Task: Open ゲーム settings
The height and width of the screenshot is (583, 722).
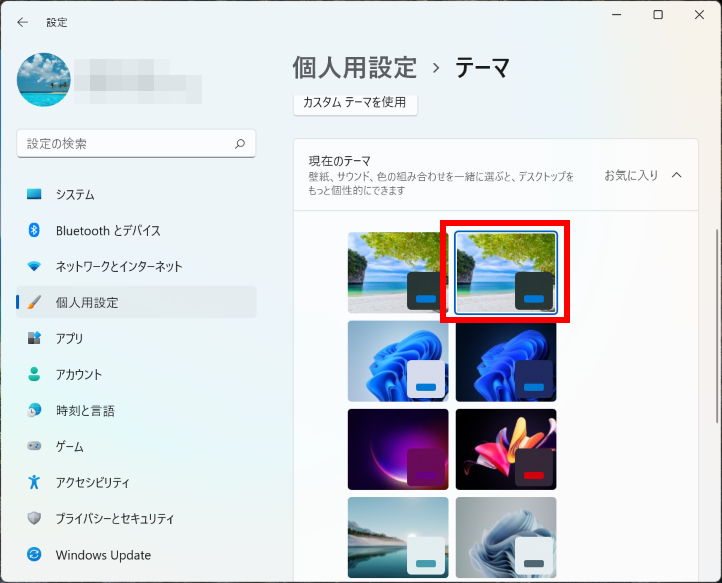Action: [136, 446]
